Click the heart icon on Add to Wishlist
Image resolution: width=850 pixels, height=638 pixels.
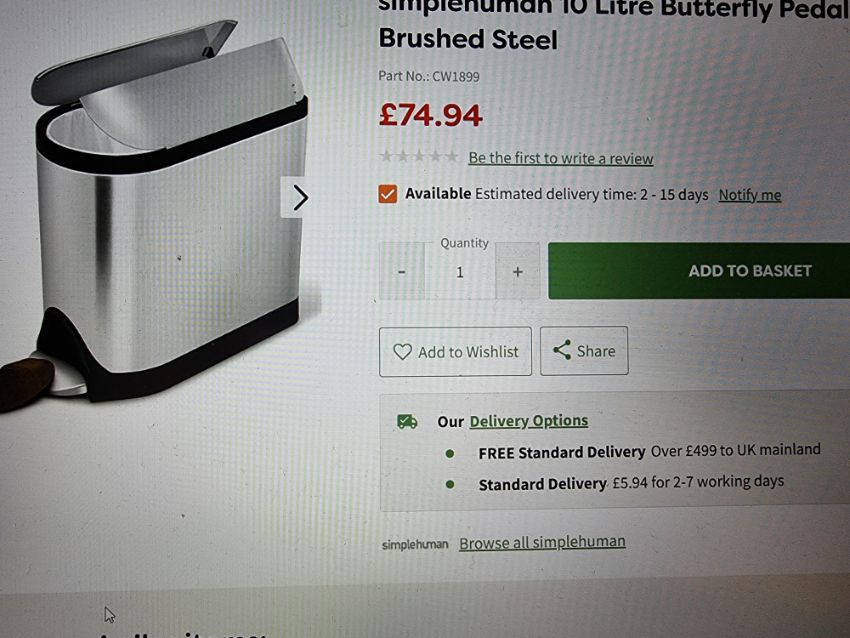(x=402, y=352)
